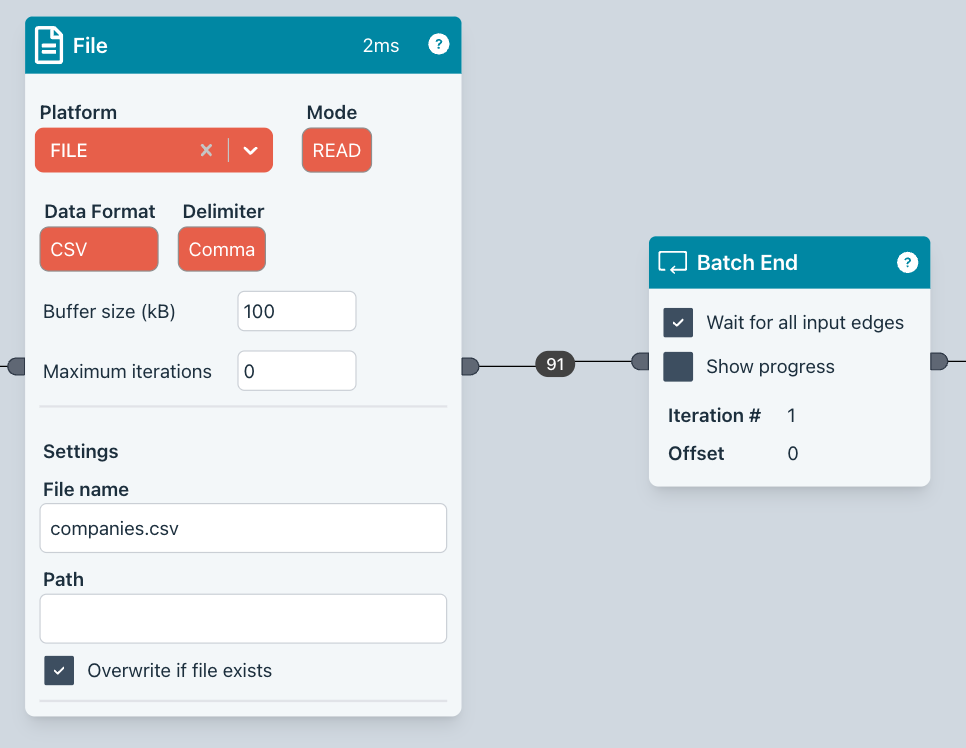This screenshot has height=748, width=966.
Task: Click the File node output port
Action: [x=470, y=366]
